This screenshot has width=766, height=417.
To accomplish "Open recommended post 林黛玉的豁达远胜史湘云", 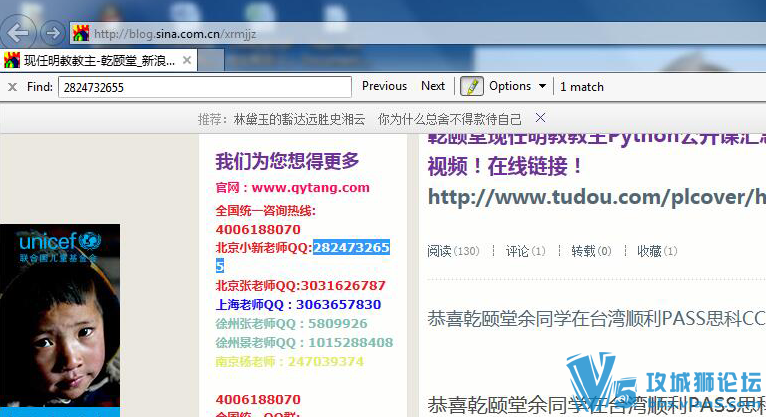I will pos(299,119).
